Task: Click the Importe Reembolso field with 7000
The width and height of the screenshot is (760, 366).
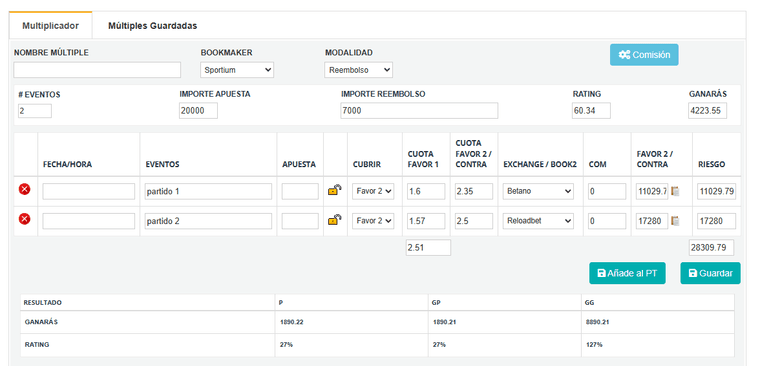Action: 419,111
